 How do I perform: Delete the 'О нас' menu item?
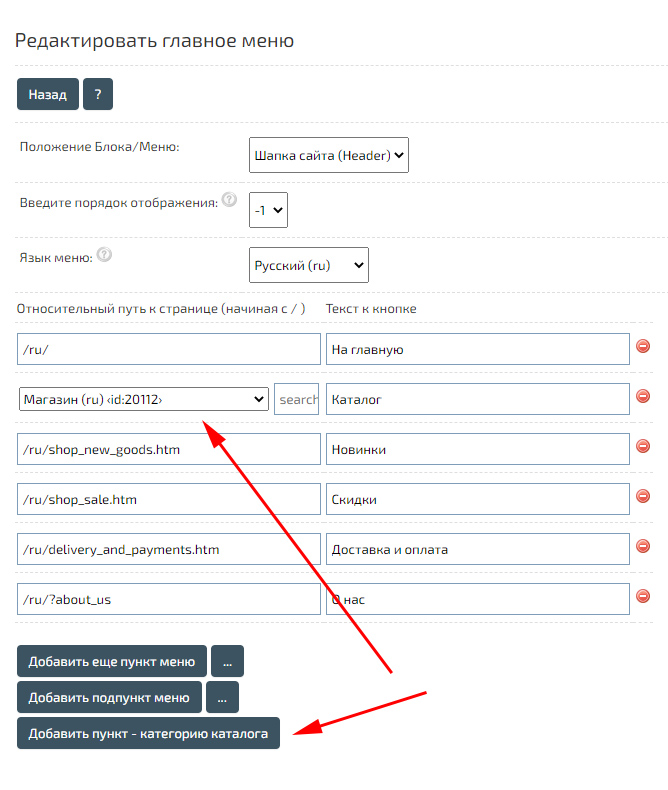[643, 596]
